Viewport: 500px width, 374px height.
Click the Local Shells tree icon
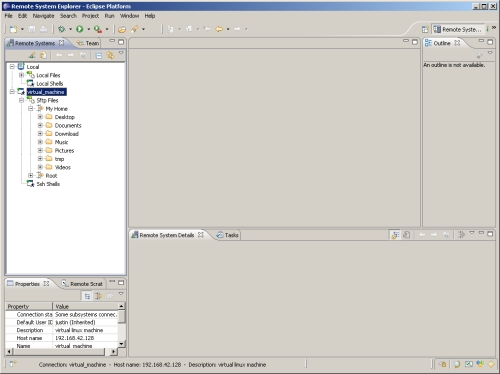(30, 83)
